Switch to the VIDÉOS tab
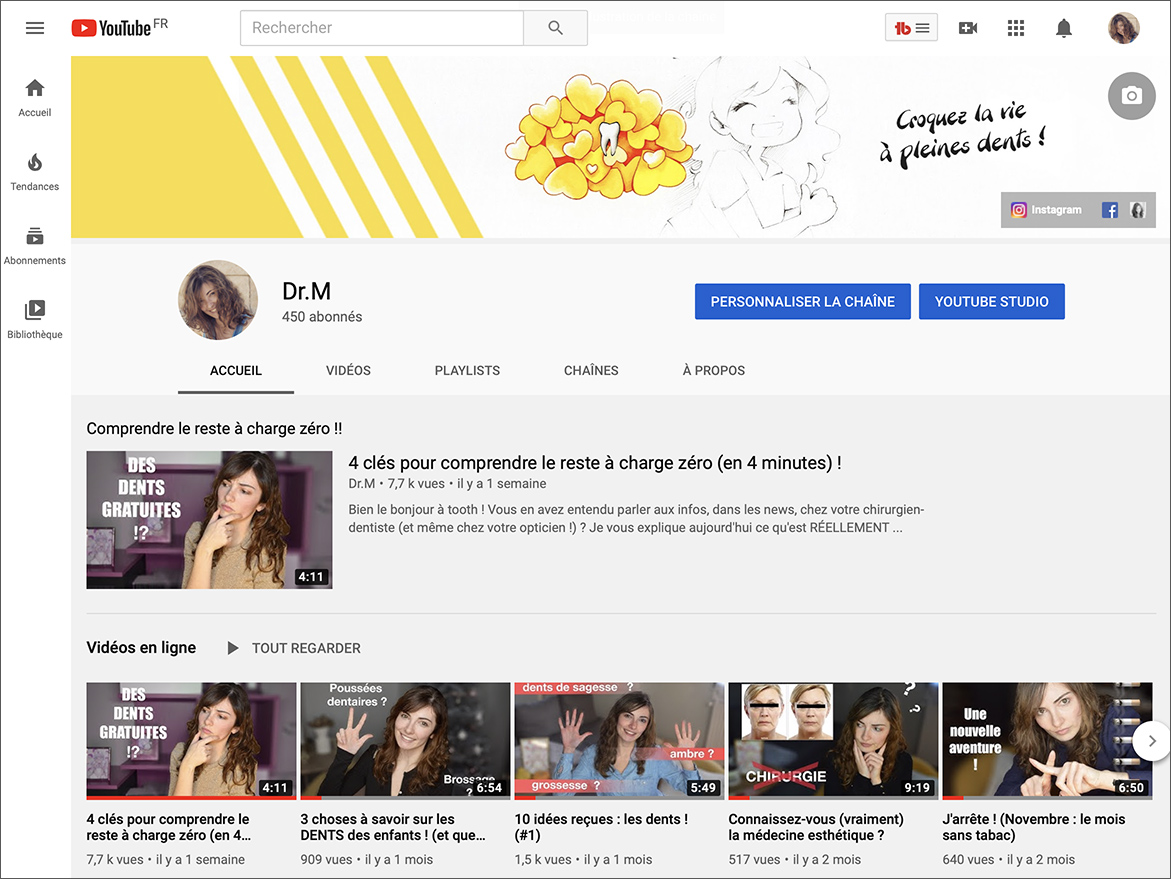This screenshot has width=1171, height=879. pyautogui.click(x=348, y=370)
